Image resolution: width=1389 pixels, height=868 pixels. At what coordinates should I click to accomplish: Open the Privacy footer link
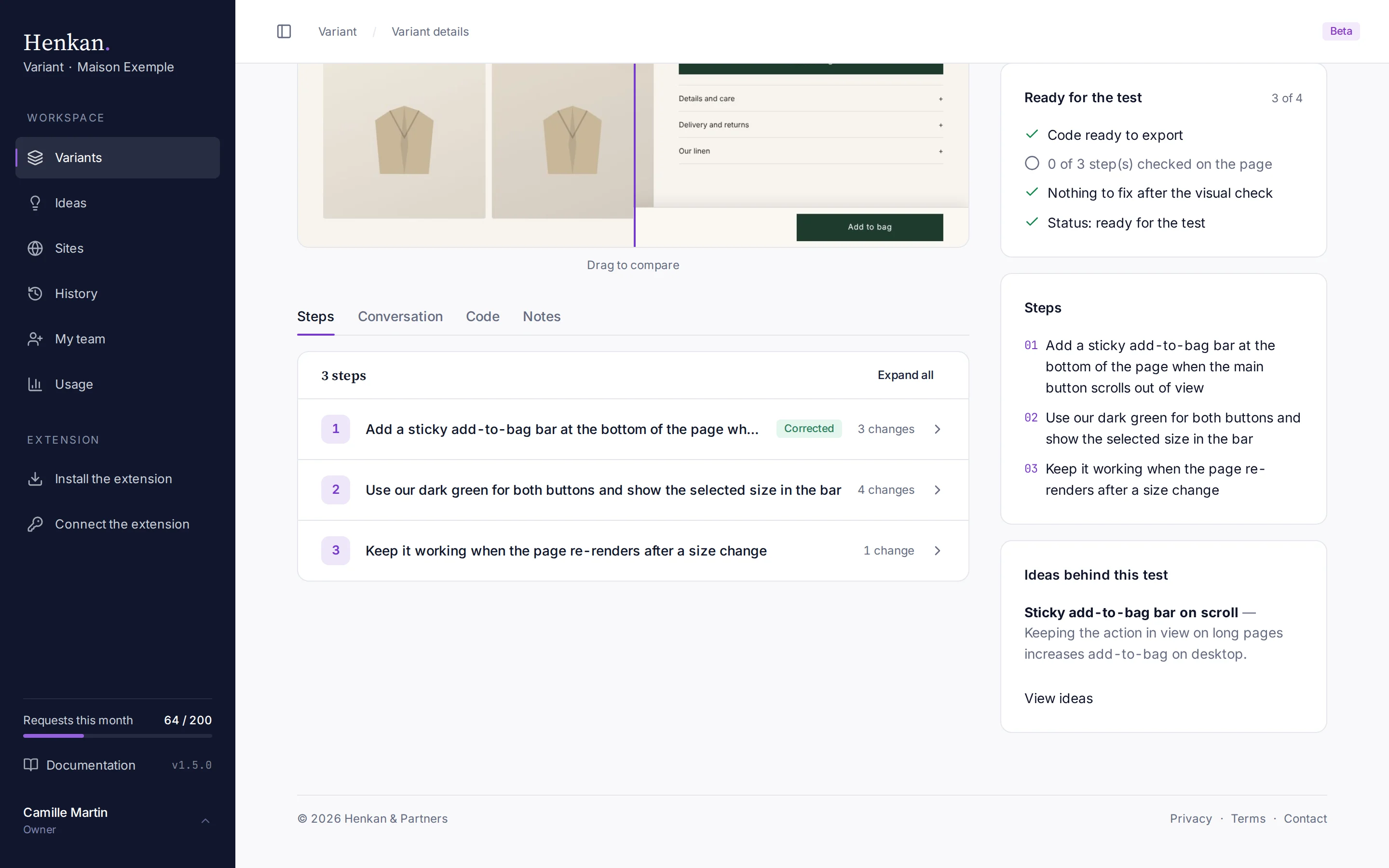[1191, 819]
